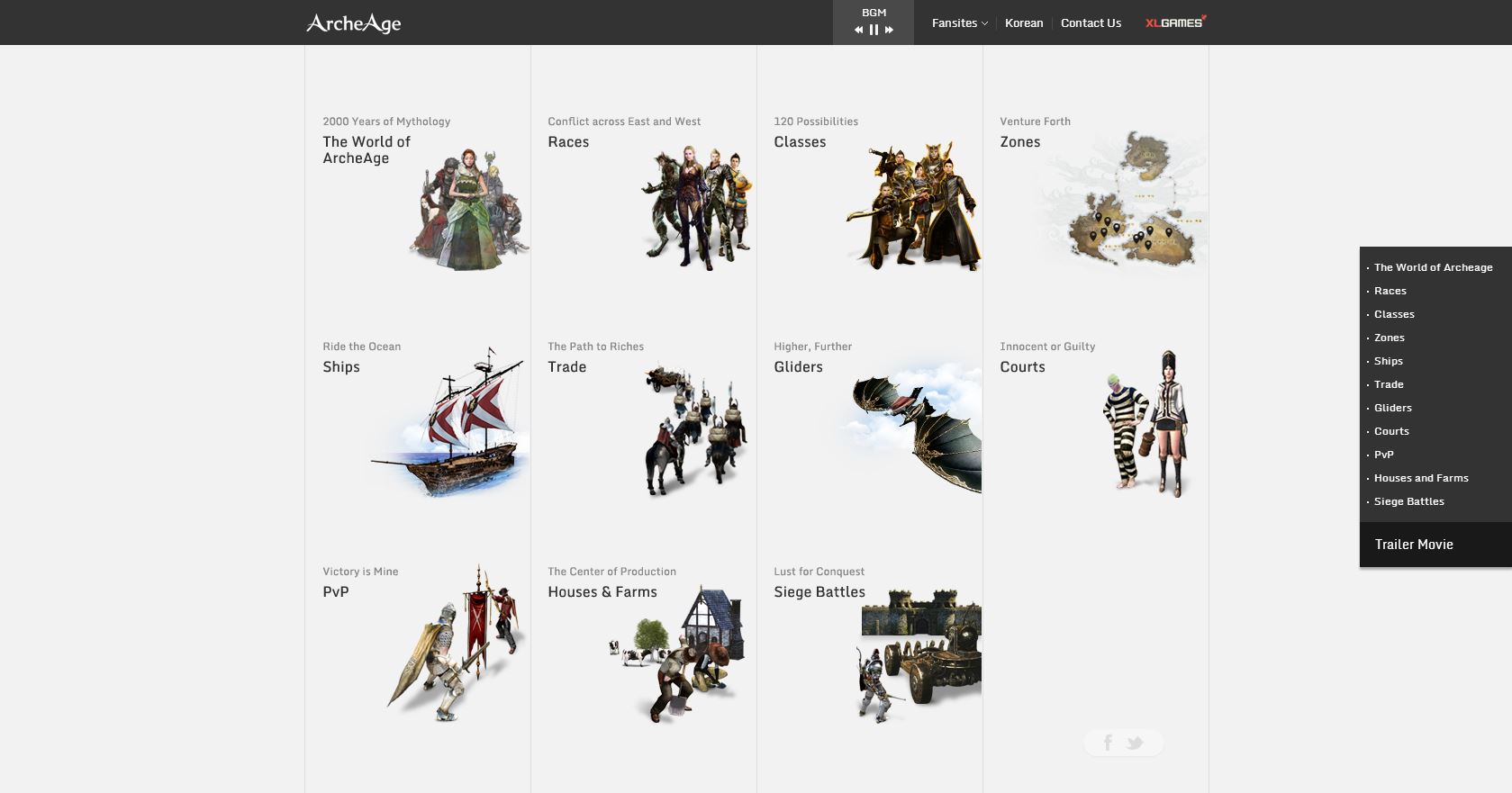Click the world map Zones image

pos(1121,203)
